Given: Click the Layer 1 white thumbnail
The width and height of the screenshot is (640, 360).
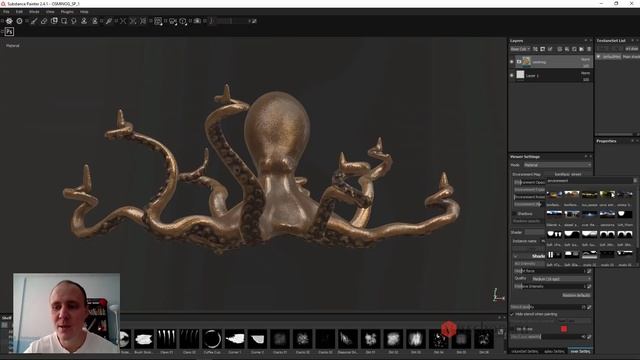Looking at the screenshot, I should click(x=520, y=75).
